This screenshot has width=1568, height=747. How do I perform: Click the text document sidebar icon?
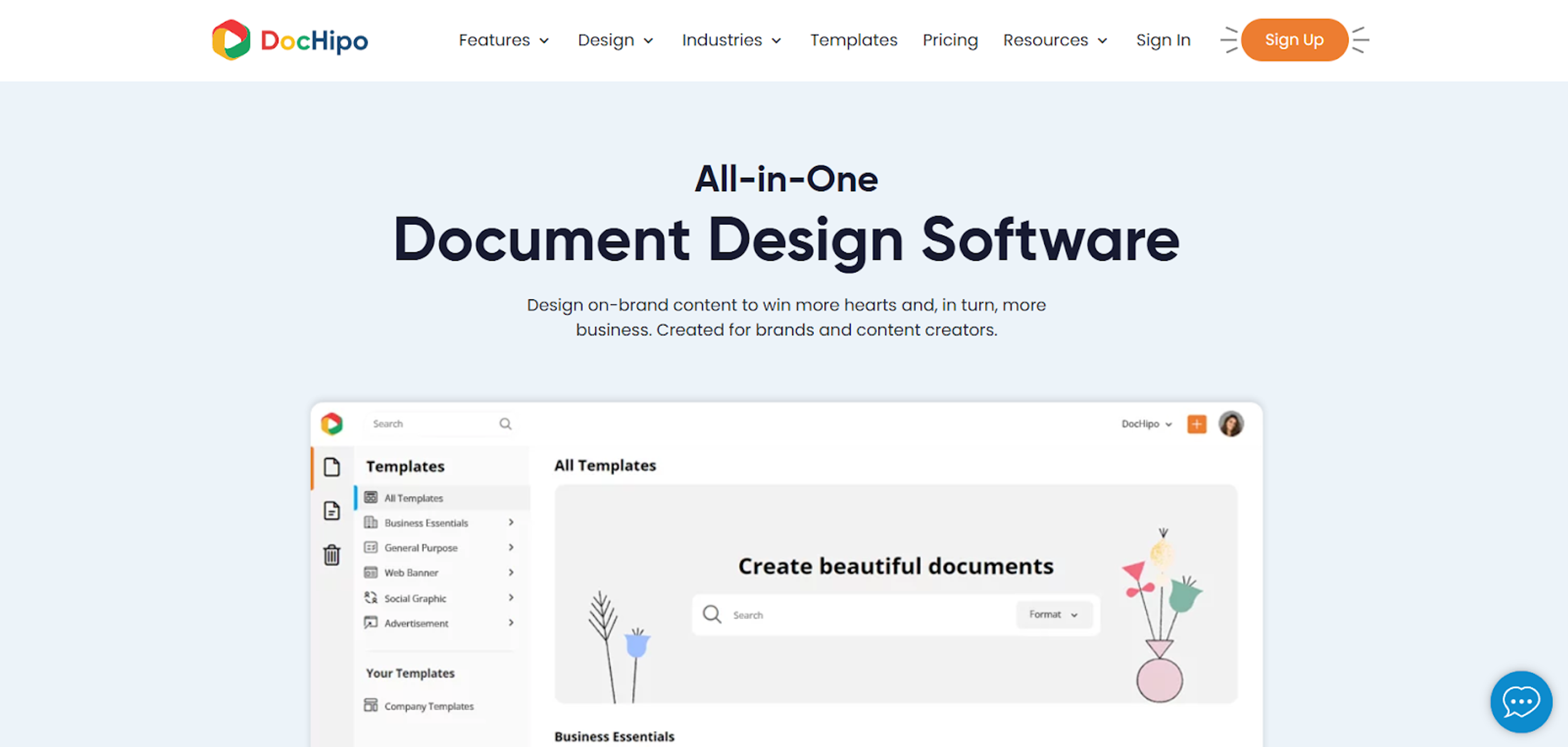pos(332,510)
